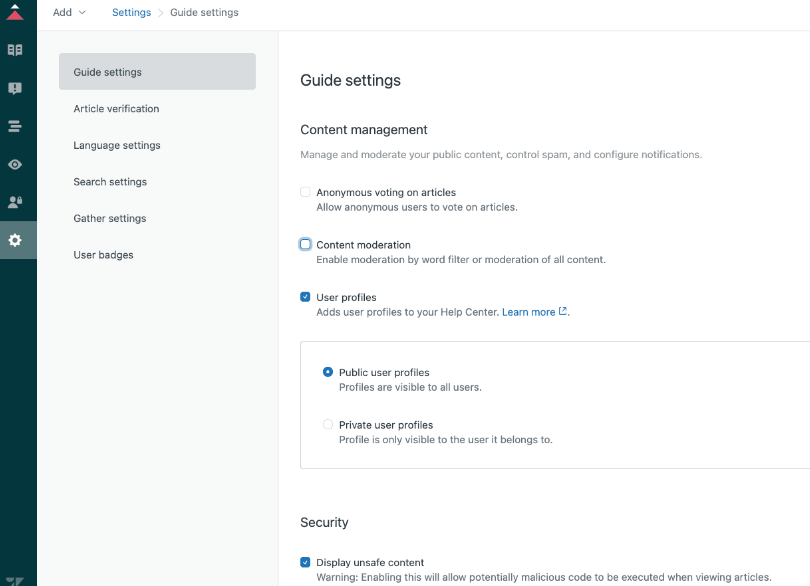
Task: Open the Add dropdown menu
Action: coord(69,12)
